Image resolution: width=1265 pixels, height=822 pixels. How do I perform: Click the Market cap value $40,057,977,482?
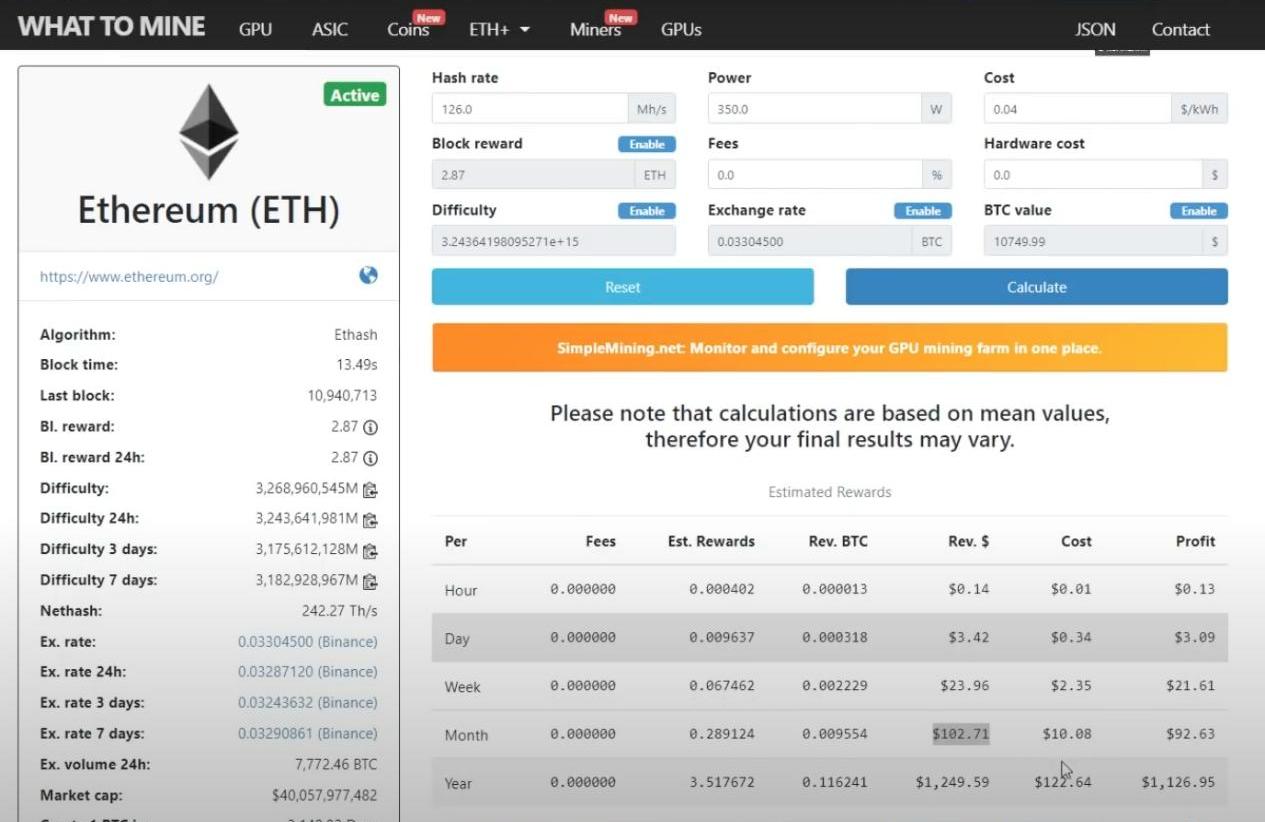click(325, 795)
